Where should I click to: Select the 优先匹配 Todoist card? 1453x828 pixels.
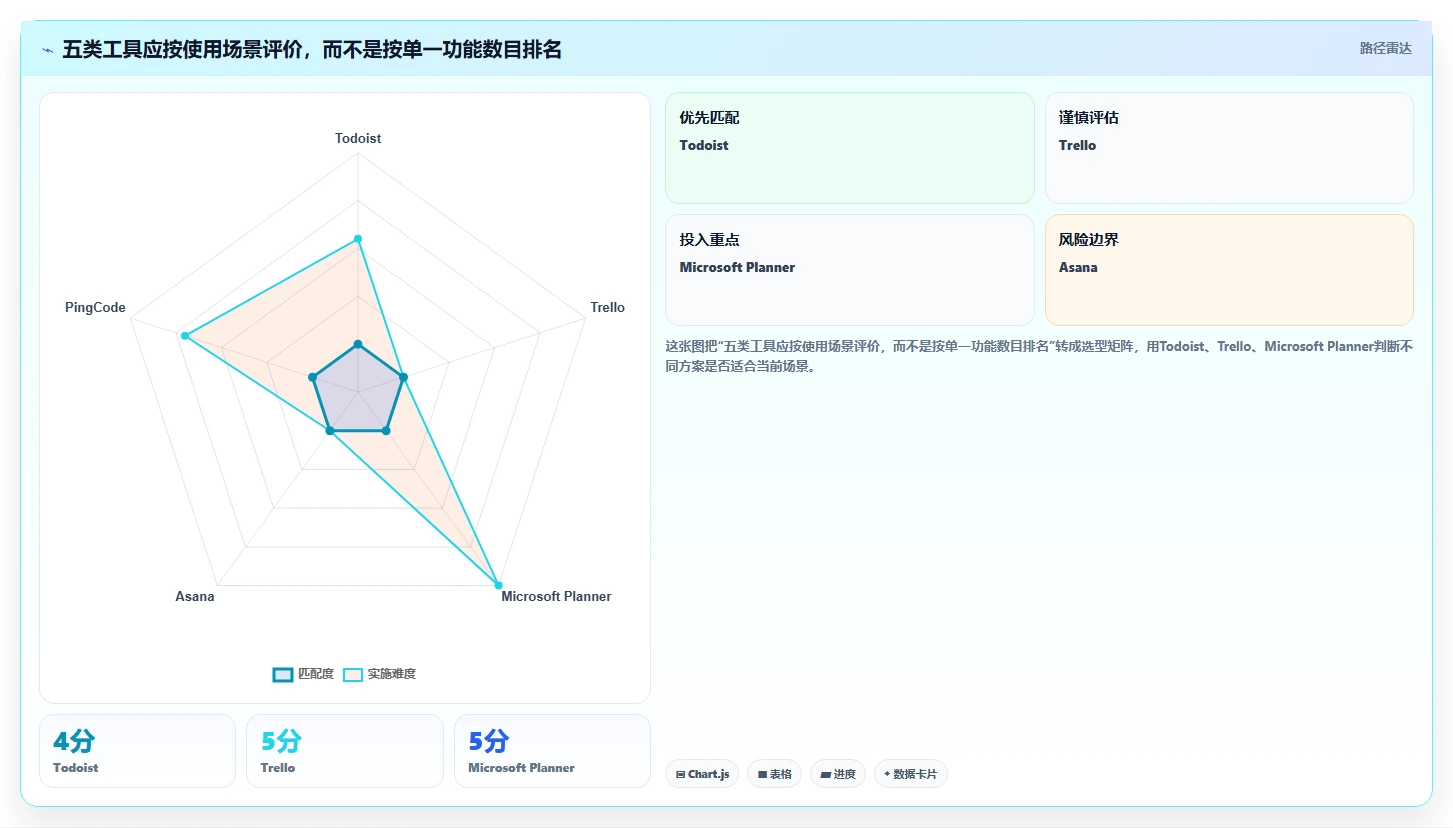(849, 148)
